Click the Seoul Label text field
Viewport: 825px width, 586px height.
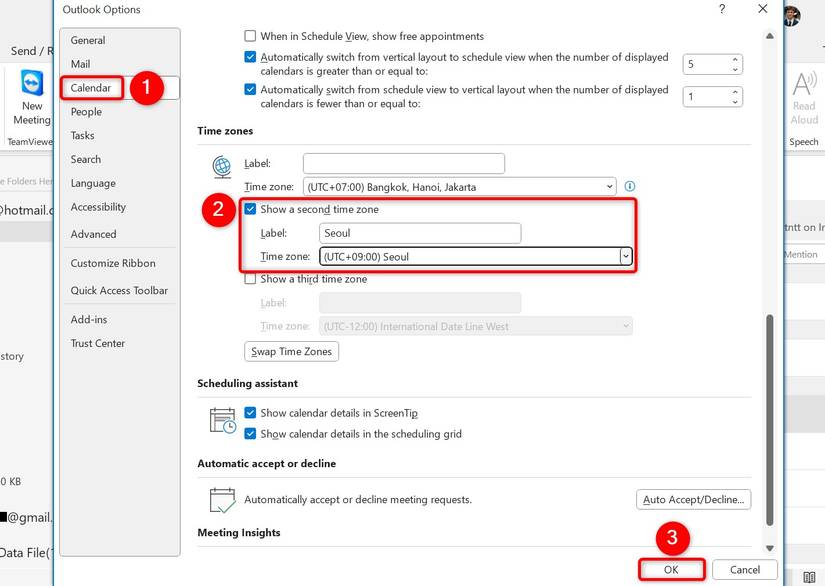click(418, 232)
